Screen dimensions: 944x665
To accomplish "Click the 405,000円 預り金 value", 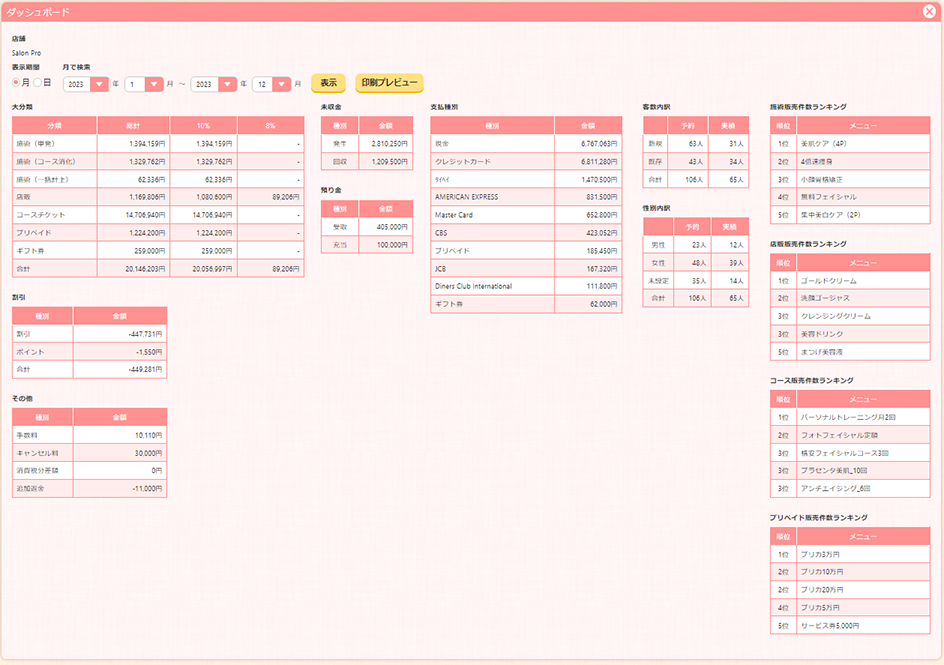I will [392, 227].
